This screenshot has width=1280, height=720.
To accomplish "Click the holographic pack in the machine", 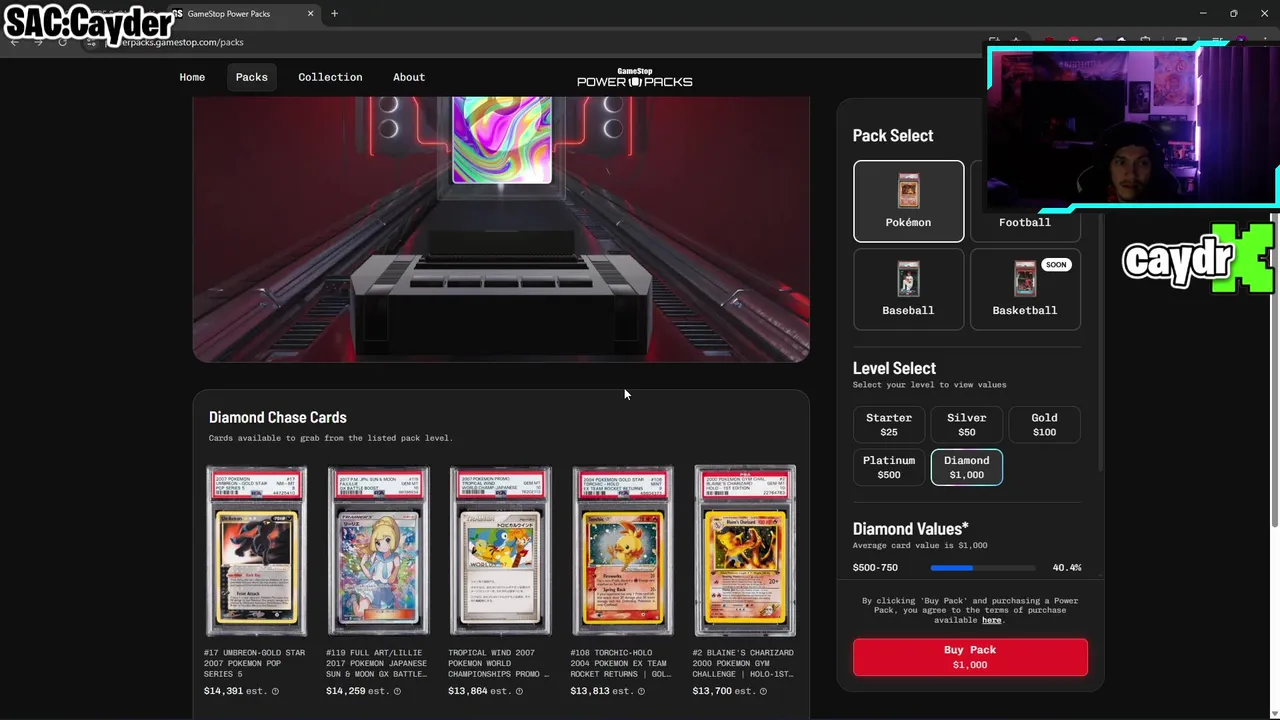I will tap(501, 140).
